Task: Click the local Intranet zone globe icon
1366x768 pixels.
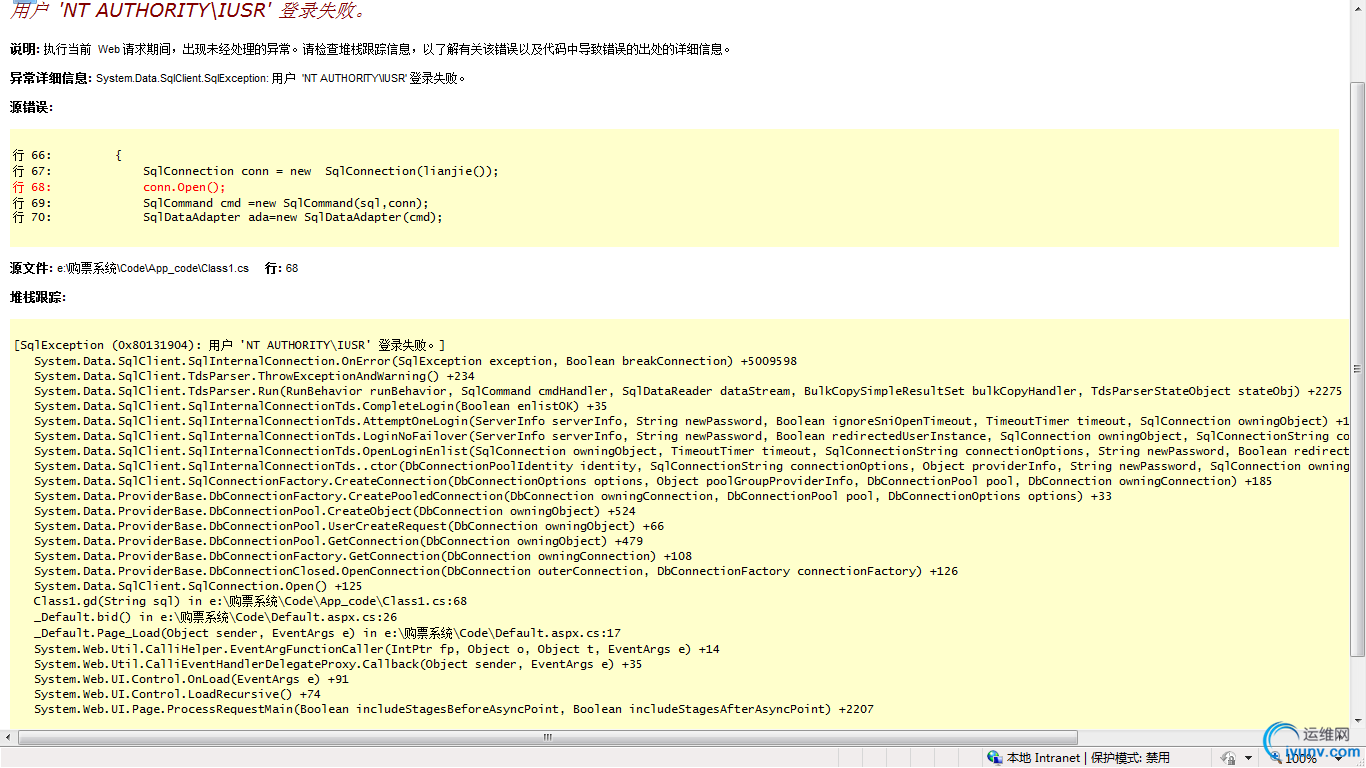Action: click(994, 758)
